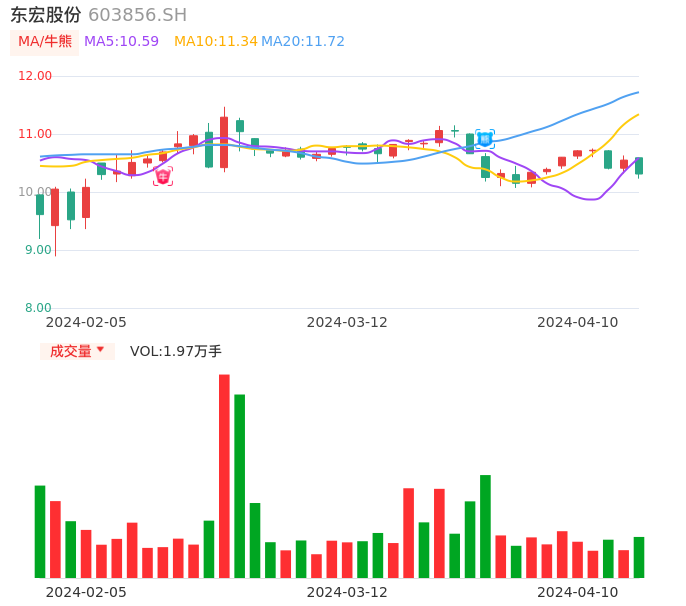Click the stock code 603856.SH
Screen dimensions: 686x606
(x=137, y=15)
